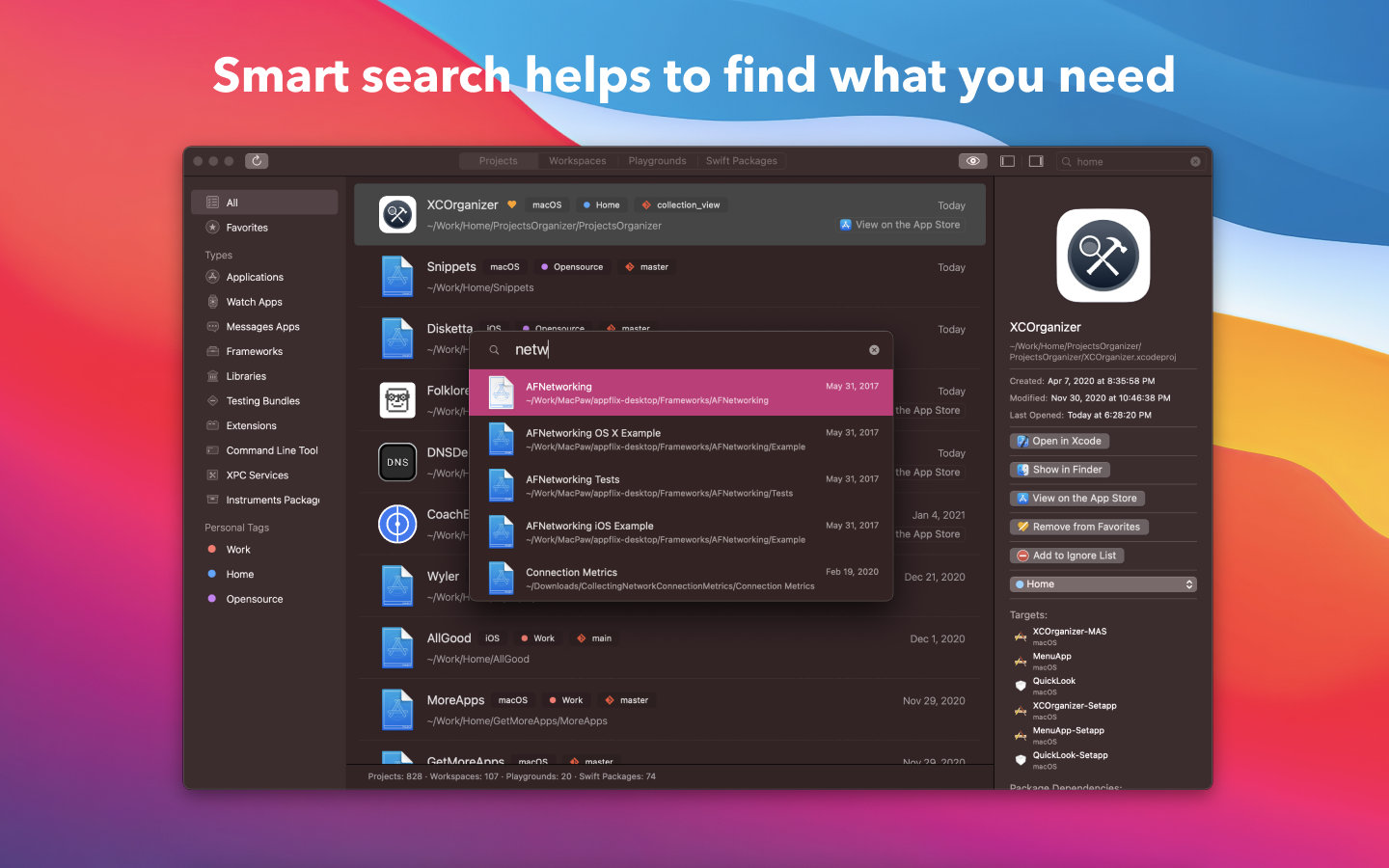Click the Opensource tag on Snippets row
Image resolution: width=1389 pixels, height=868 pixels.
(x=572, y=267)
